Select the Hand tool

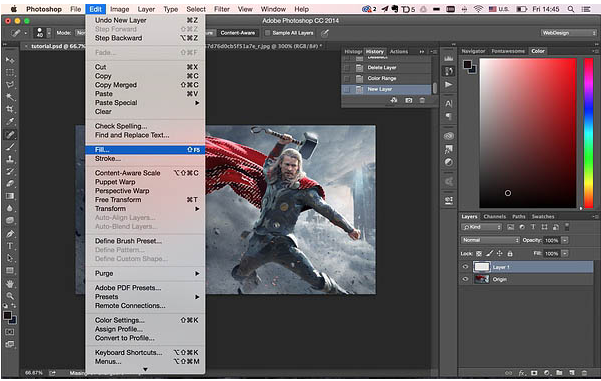(x=10, y=284)
